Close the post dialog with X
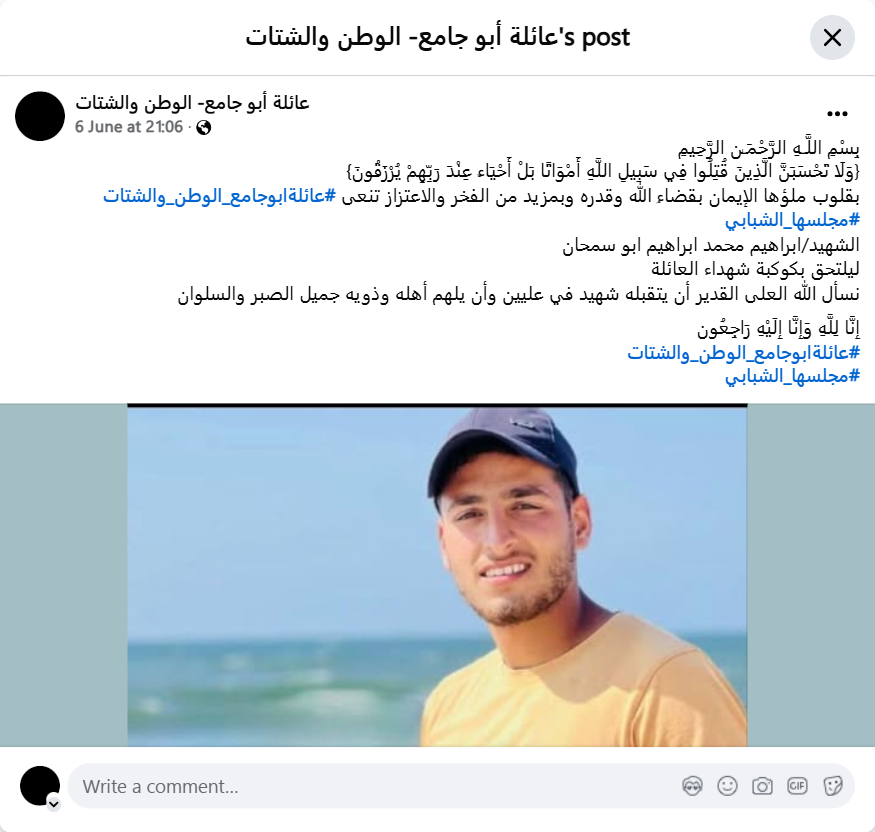This screenshot has width=875, height=832. point(832,38)
